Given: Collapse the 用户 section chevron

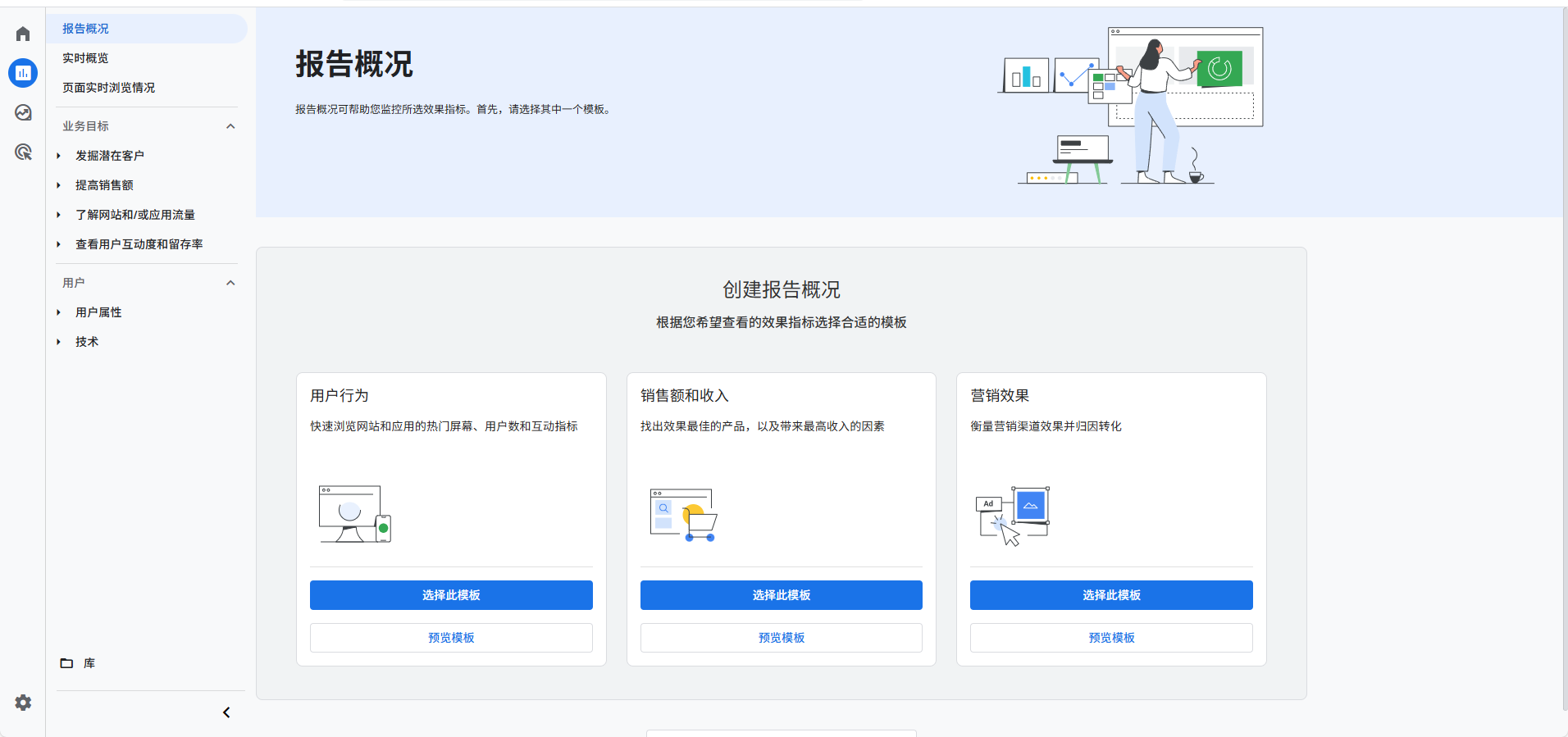Looking at the screenshot, I should pyautogui.click(x=230, y=283).
